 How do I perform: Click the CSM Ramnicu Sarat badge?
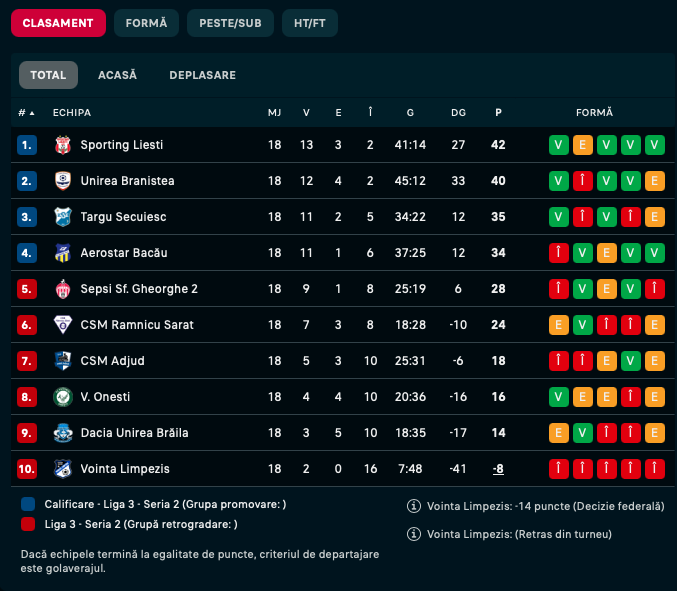coord(63,325)
